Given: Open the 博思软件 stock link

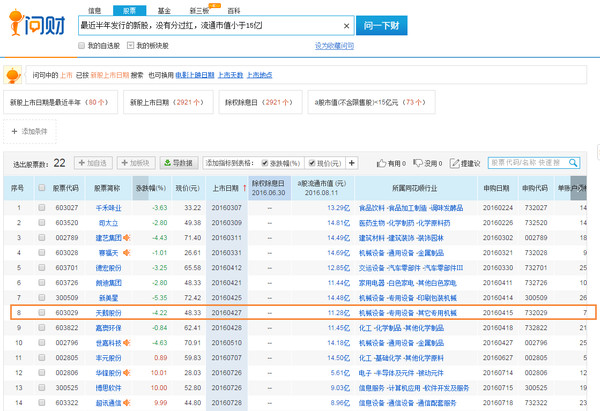Looking at the screenshot, I should (x=108, y=388).
